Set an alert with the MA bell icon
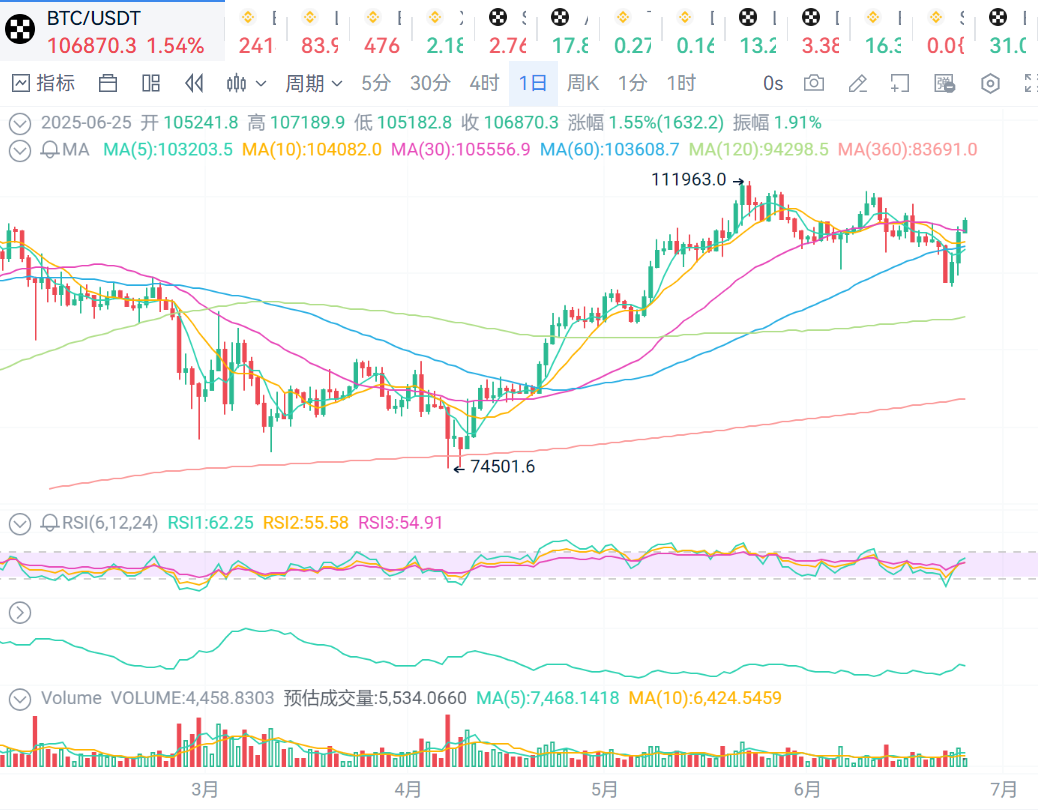This screenshot has width=1038, height=810. (x=50, y=150)
